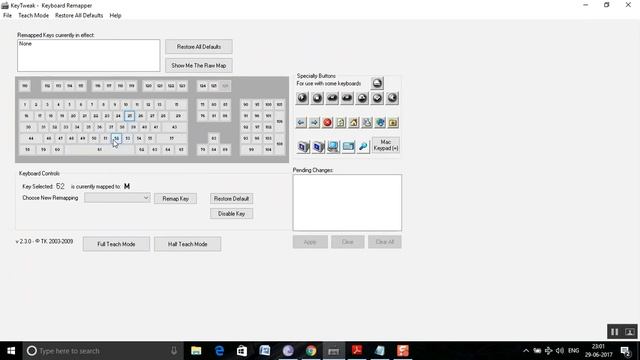The image size is (640, 360).
Task: Open Microsoft Store from the taskbar
Action: [242, 351]
